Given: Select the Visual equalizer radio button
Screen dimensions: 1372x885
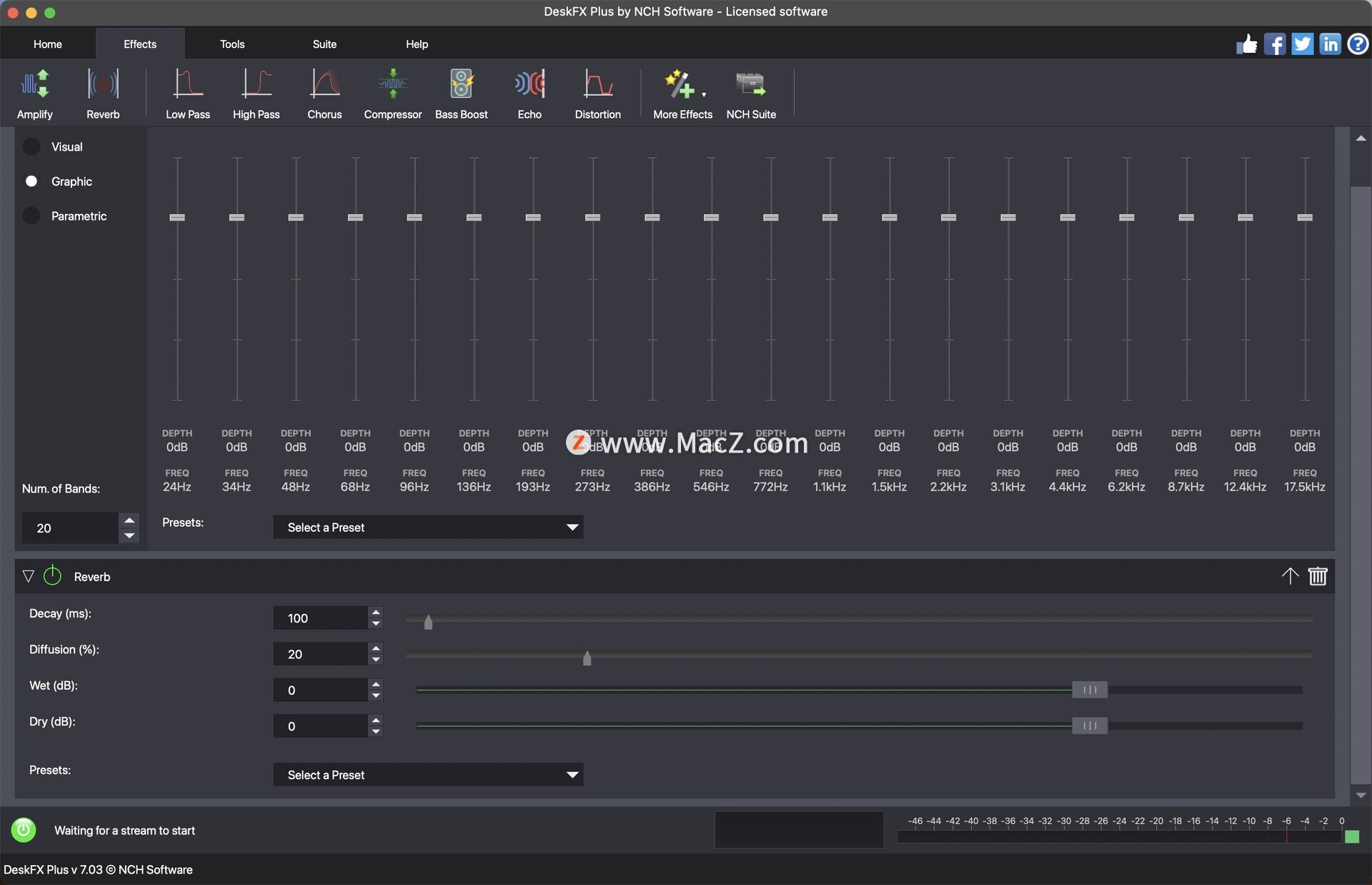Looking at the screenshot, I should (31, 147).
